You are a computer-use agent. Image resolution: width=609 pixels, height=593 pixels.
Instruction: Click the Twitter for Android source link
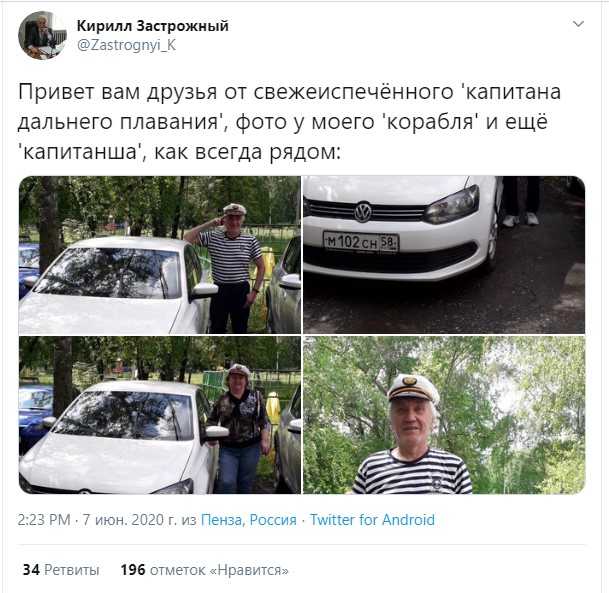[x=372, y=520]
